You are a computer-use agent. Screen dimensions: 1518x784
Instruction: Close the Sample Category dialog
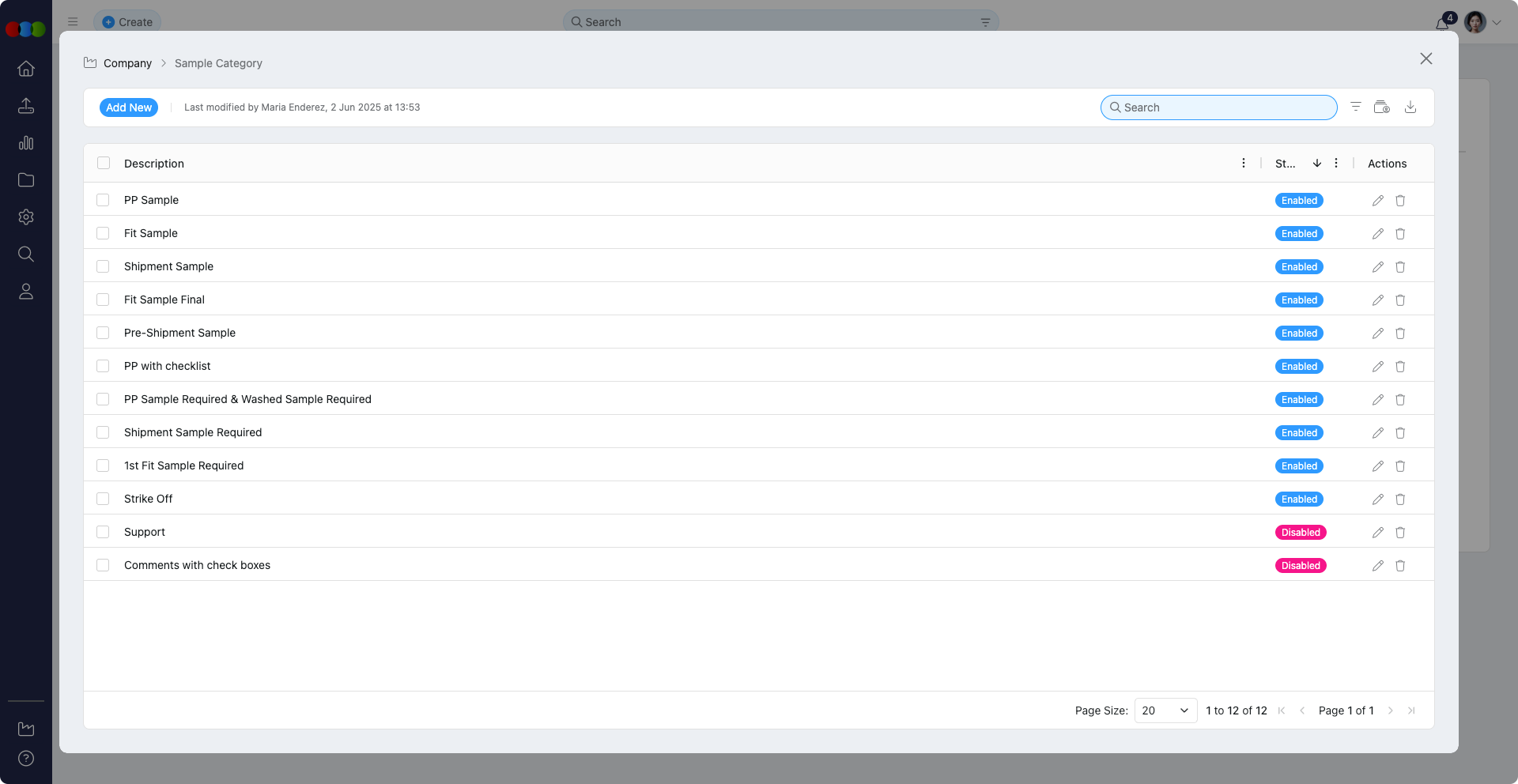(1425, 59)
